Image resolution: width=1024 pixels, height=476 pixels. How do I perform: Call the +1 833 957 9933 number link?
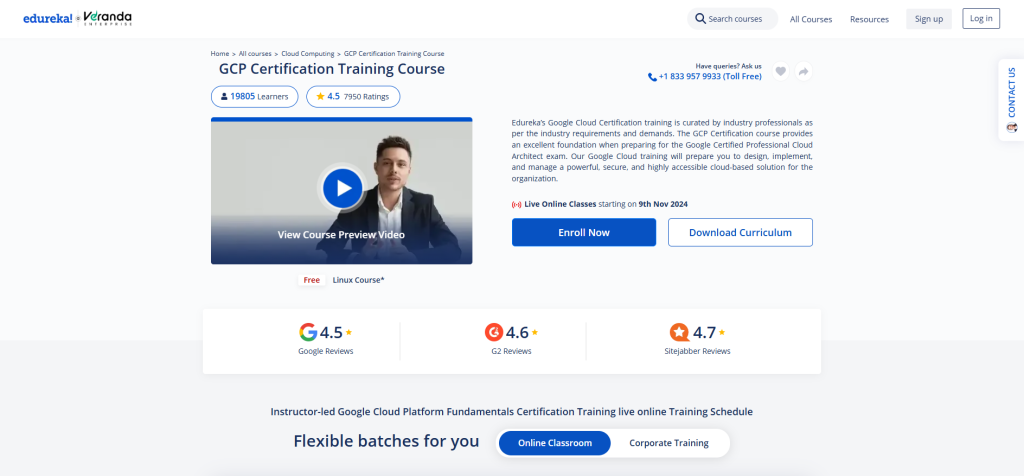(710, 76)
